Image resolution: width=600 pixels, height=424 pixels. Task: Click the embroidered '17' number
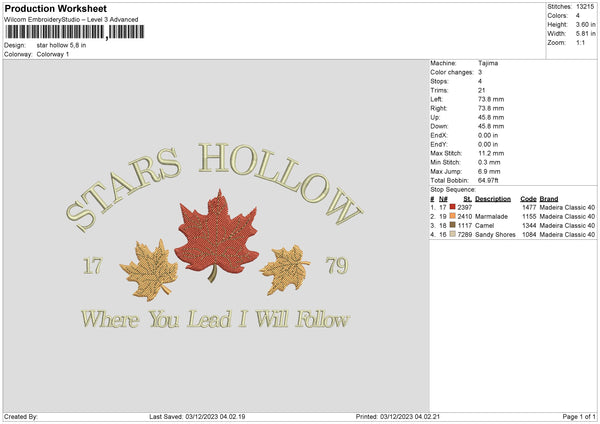pos(93,266)
